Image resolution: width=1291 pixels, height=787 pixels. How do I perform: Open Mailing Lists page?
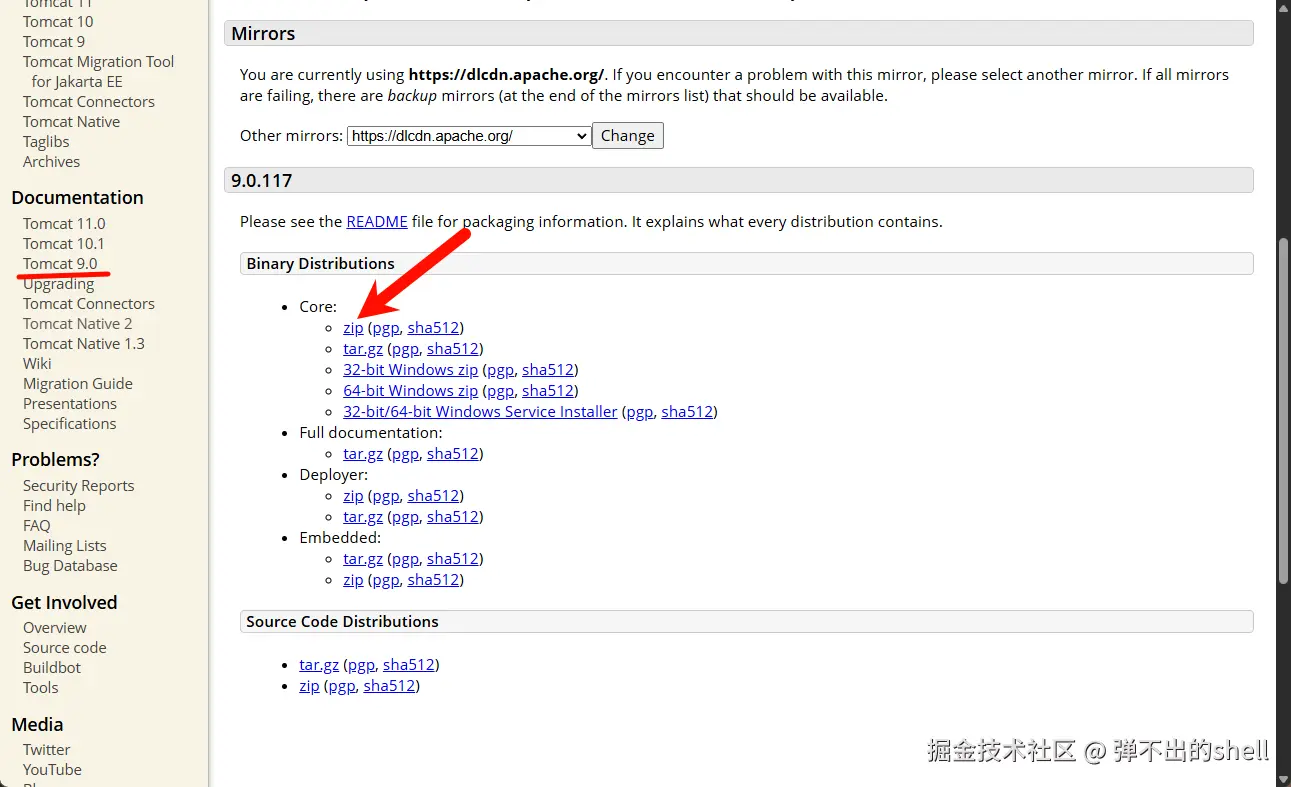[65, 545]
